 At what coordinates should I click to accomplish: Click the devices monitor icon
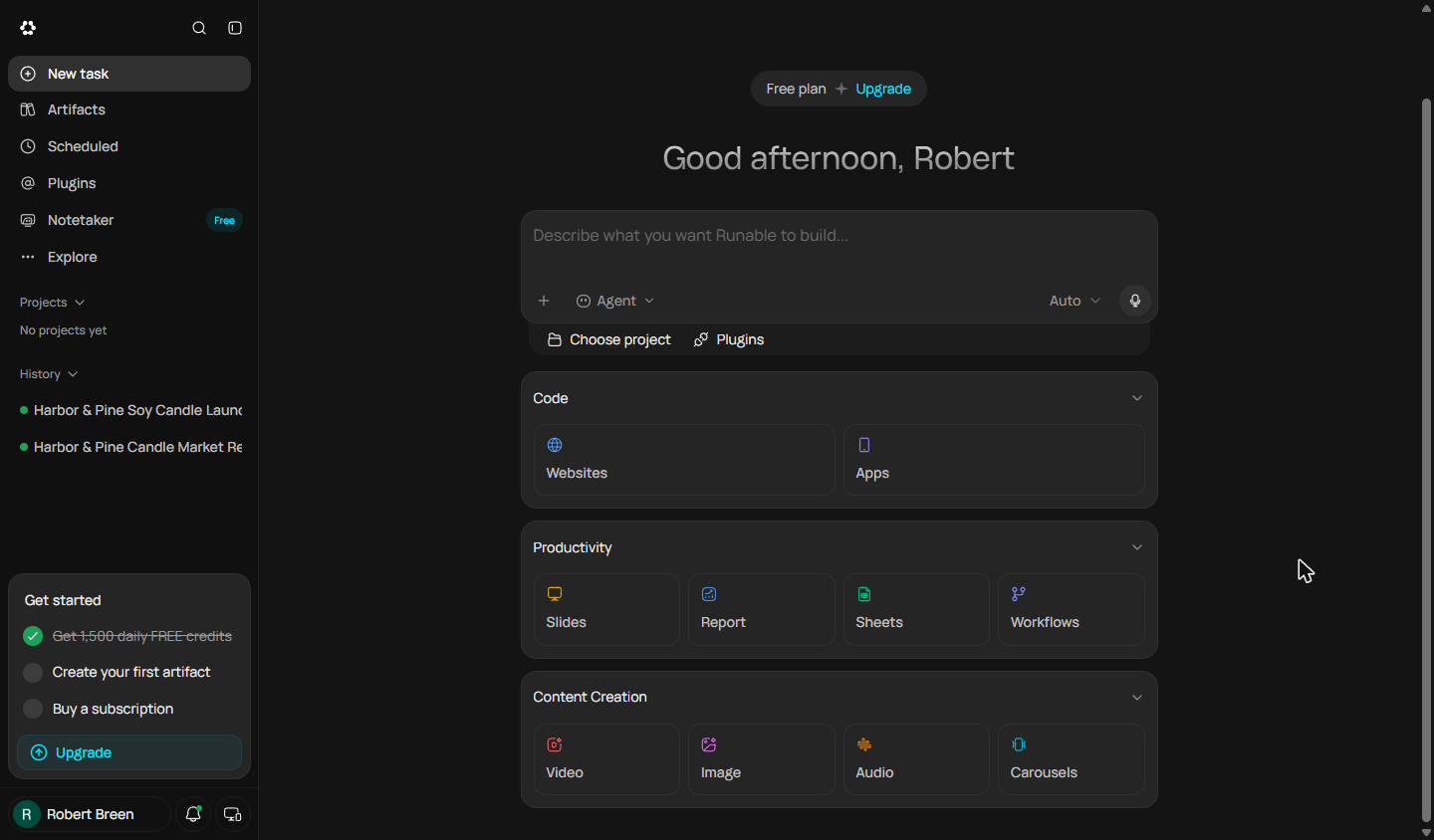pyautogui.click(x=233, y=814)
